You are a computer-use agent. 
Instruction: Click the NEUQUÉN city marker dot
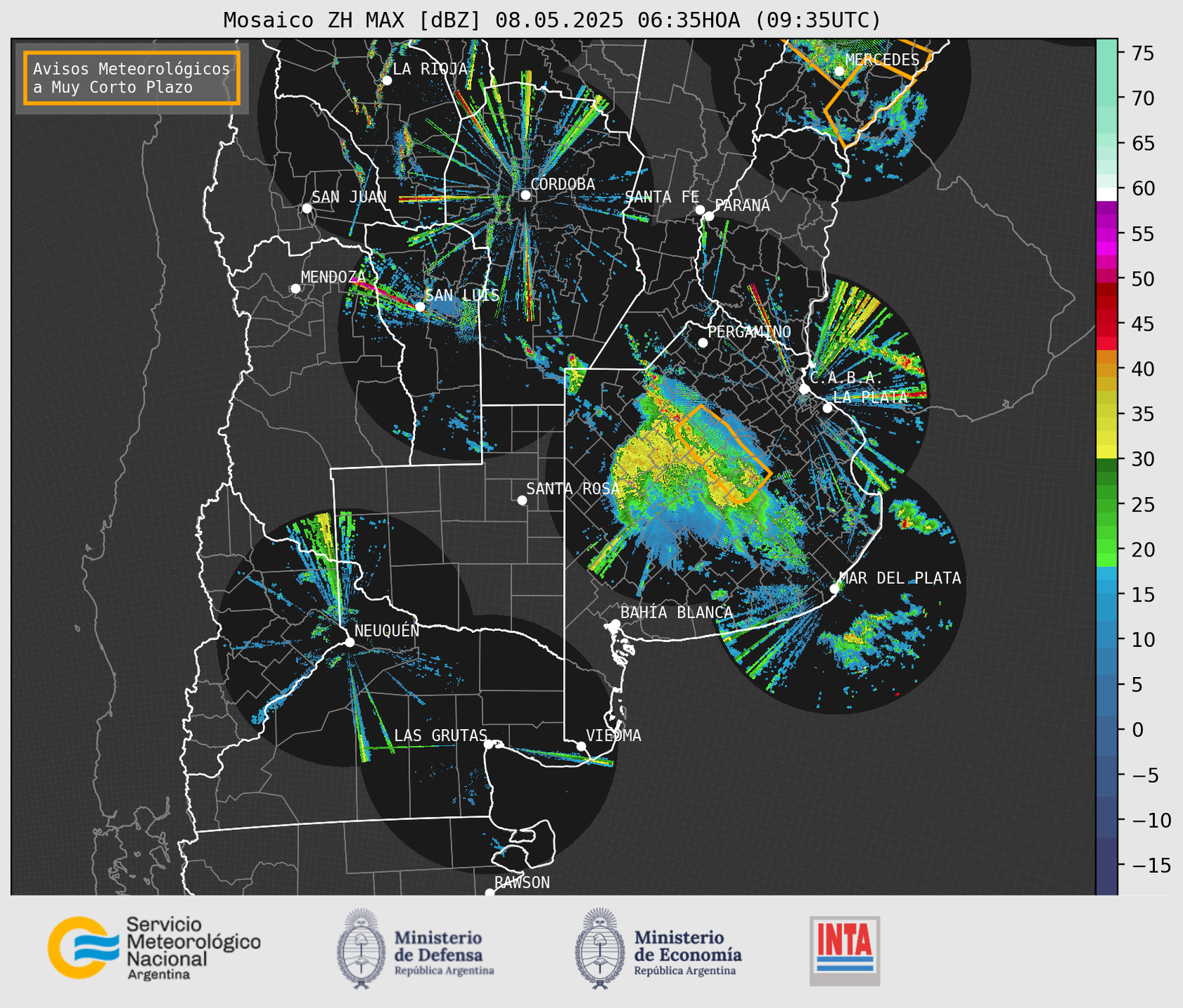349,642
